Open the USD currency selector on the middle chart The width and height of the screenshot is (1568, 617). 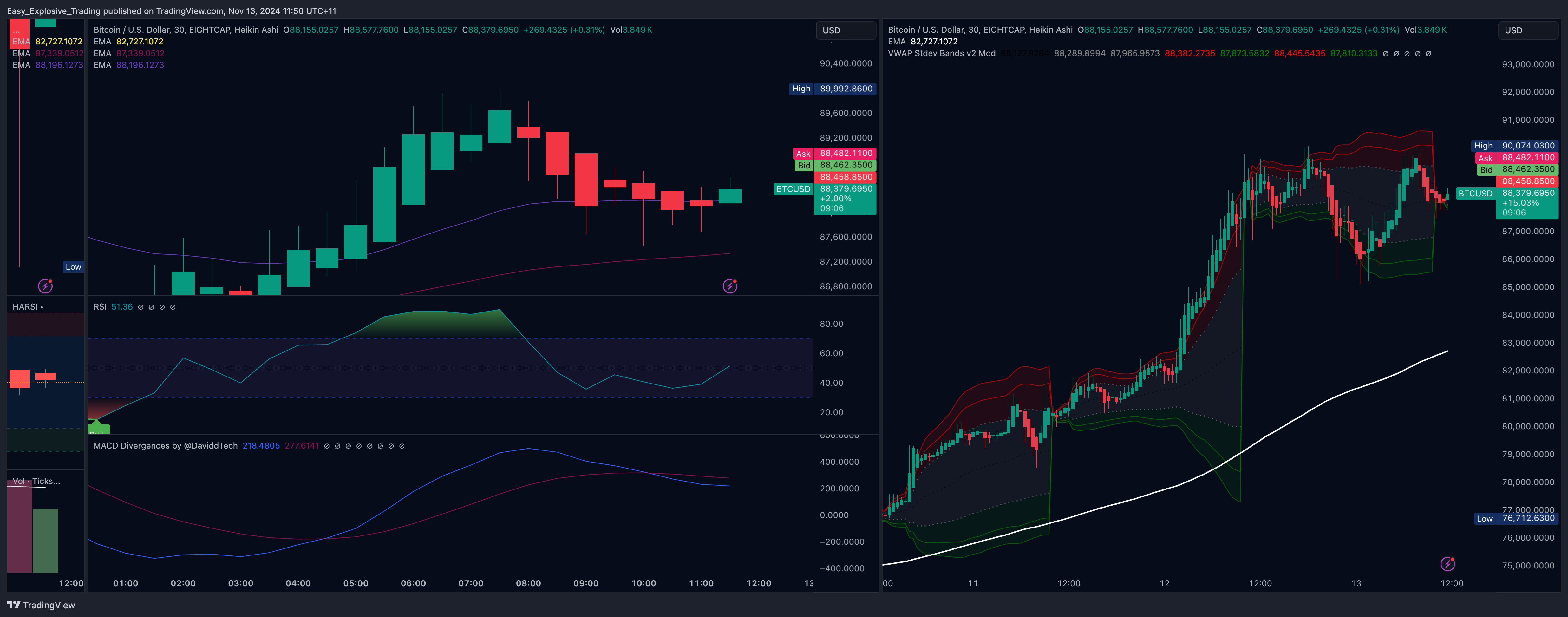[846, 30]
